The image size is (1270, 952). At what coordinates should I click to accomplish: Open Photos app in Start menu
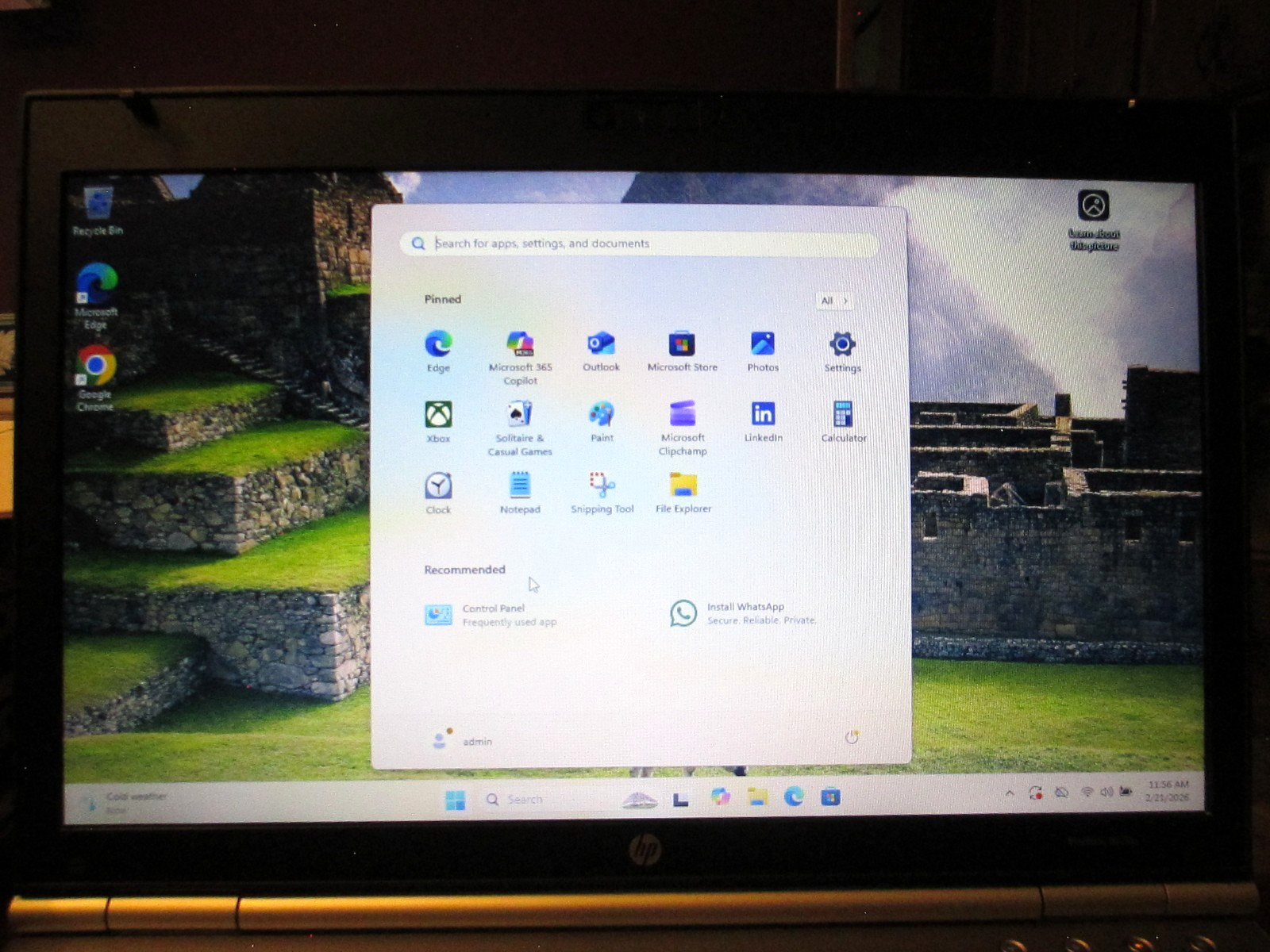coord(763,351)
